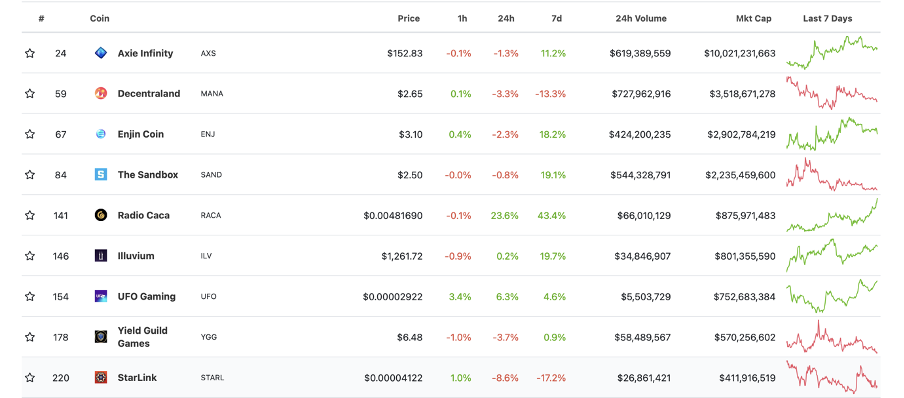Sort by 7d change column
Viewport: 904px width, 398px height.
pyautogui.click(x=556, y=18)
